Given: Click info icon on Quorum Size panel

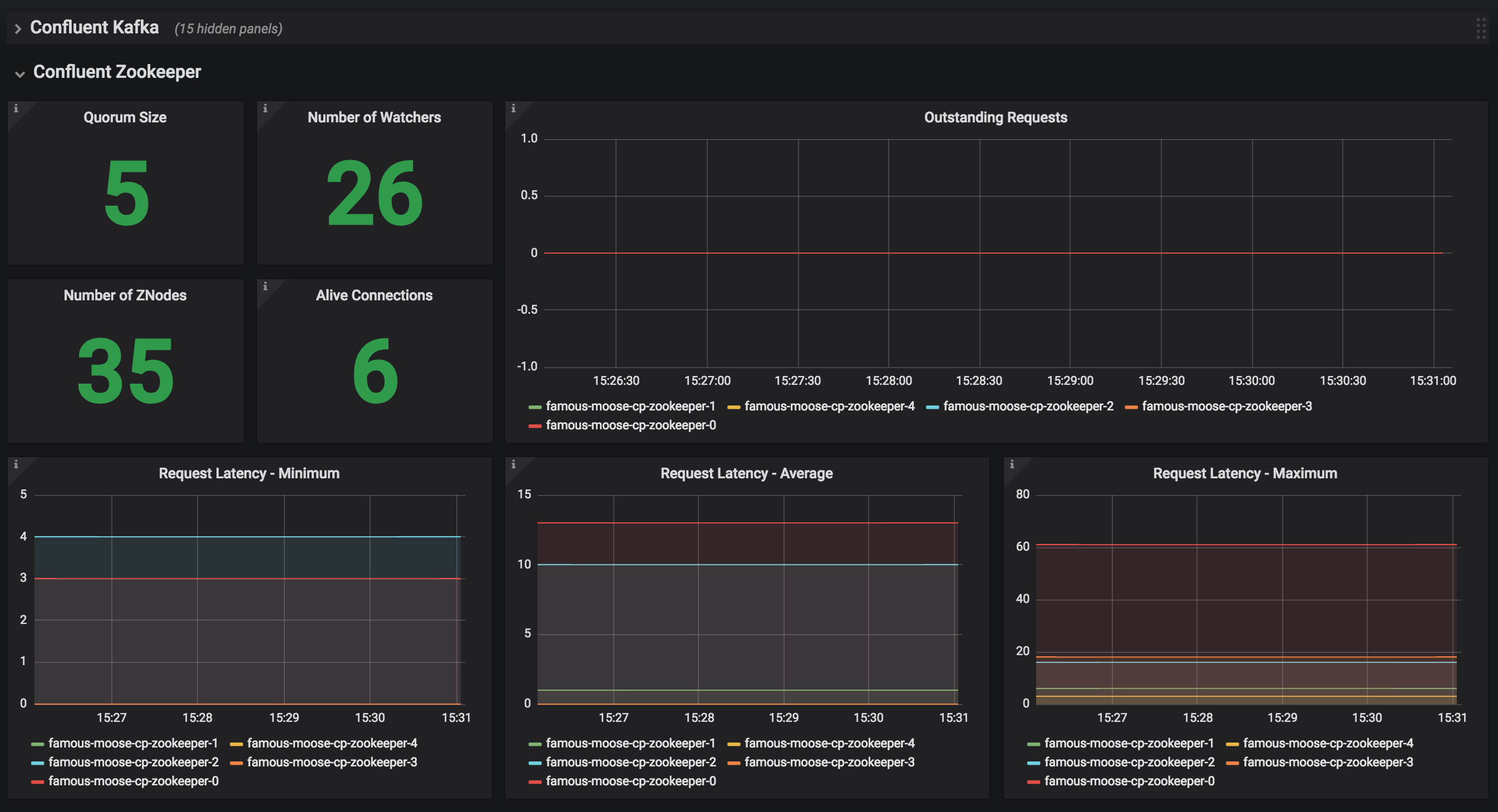Looking at the screenshot, I should click(x=16, y=108).
